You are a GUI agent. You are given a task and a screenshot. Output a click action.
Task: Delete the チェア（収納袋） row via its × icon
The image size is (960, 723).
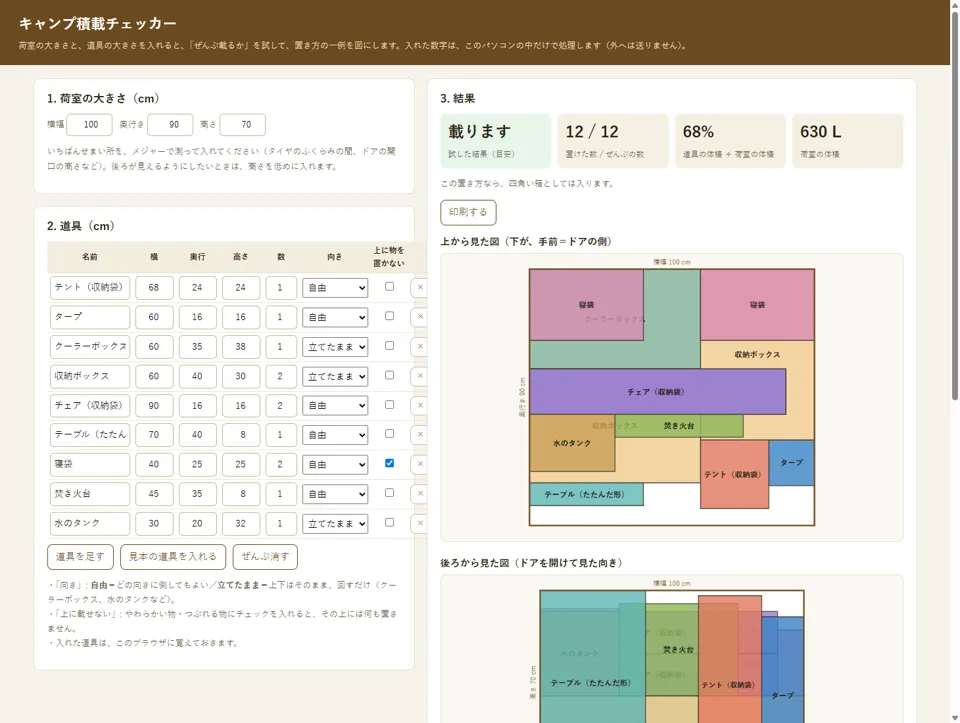pos(419,405)
